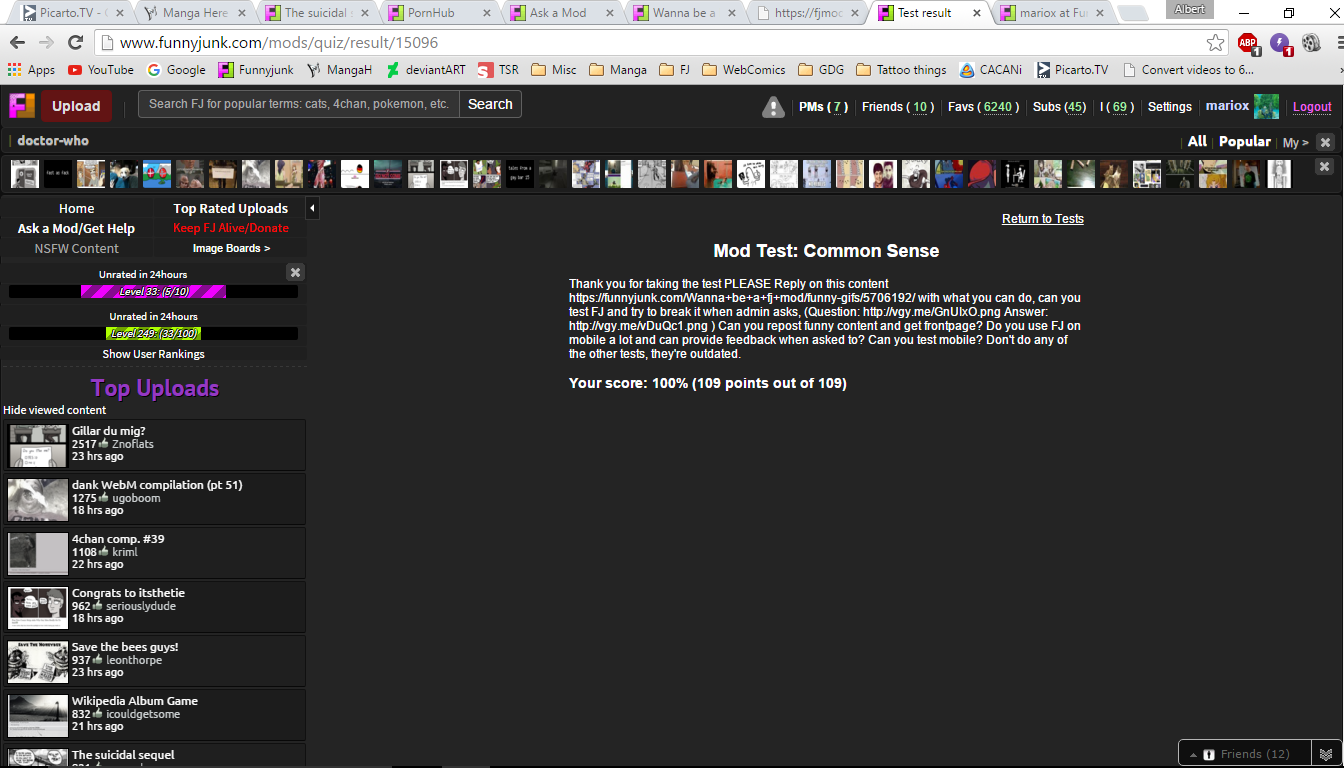Focus the Search FJ input field
The height and width of the screenshot is (768, 1344).
pyautogui.click(x=298, y=104)
